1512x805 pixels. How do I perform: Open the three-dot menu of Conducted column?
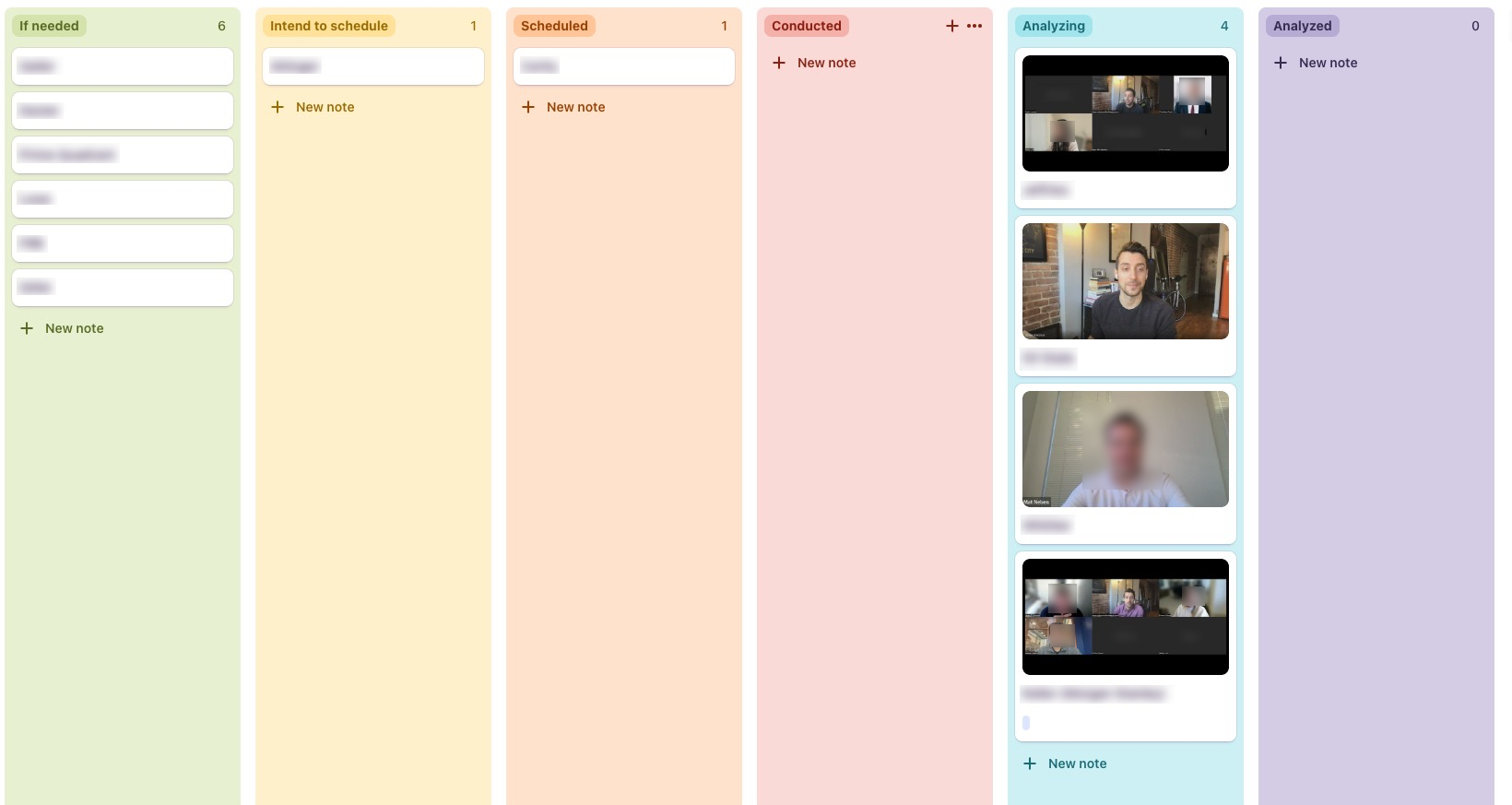coord(975,26)
